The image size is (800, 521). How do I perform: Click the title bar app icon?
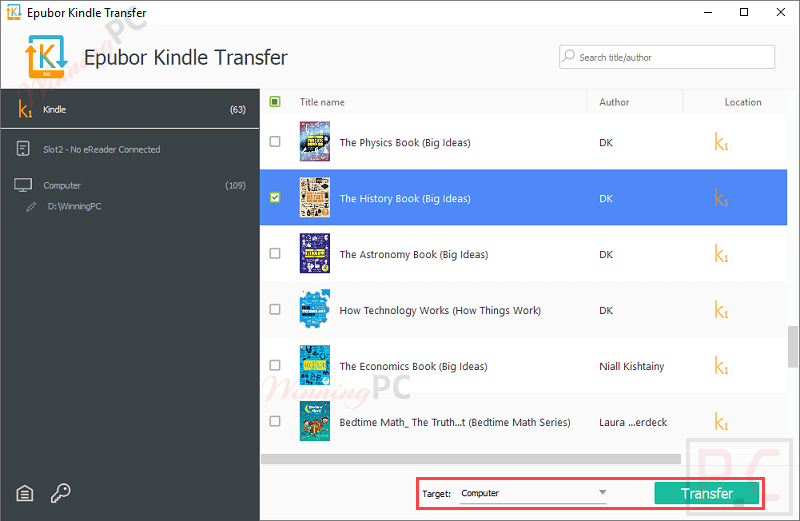(14, 12)
